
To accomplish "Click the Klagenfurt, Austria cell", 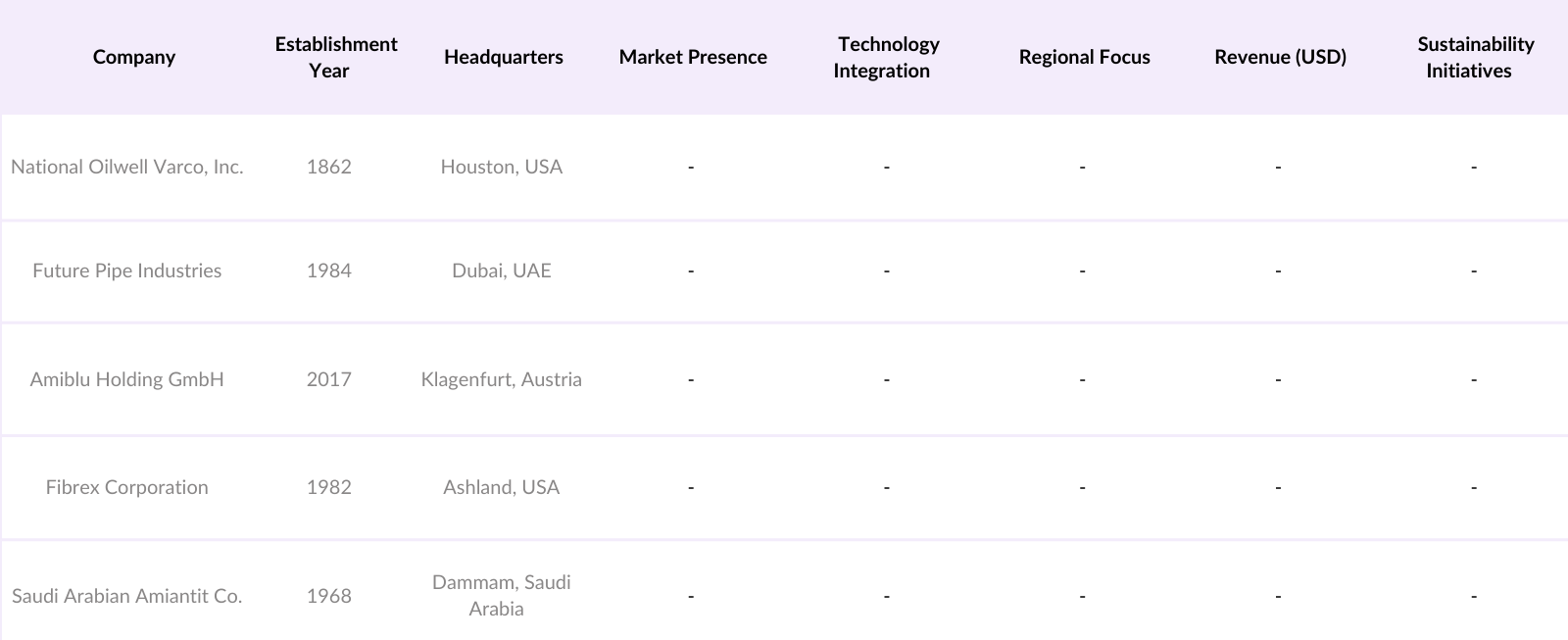I will tap(501, 379).
